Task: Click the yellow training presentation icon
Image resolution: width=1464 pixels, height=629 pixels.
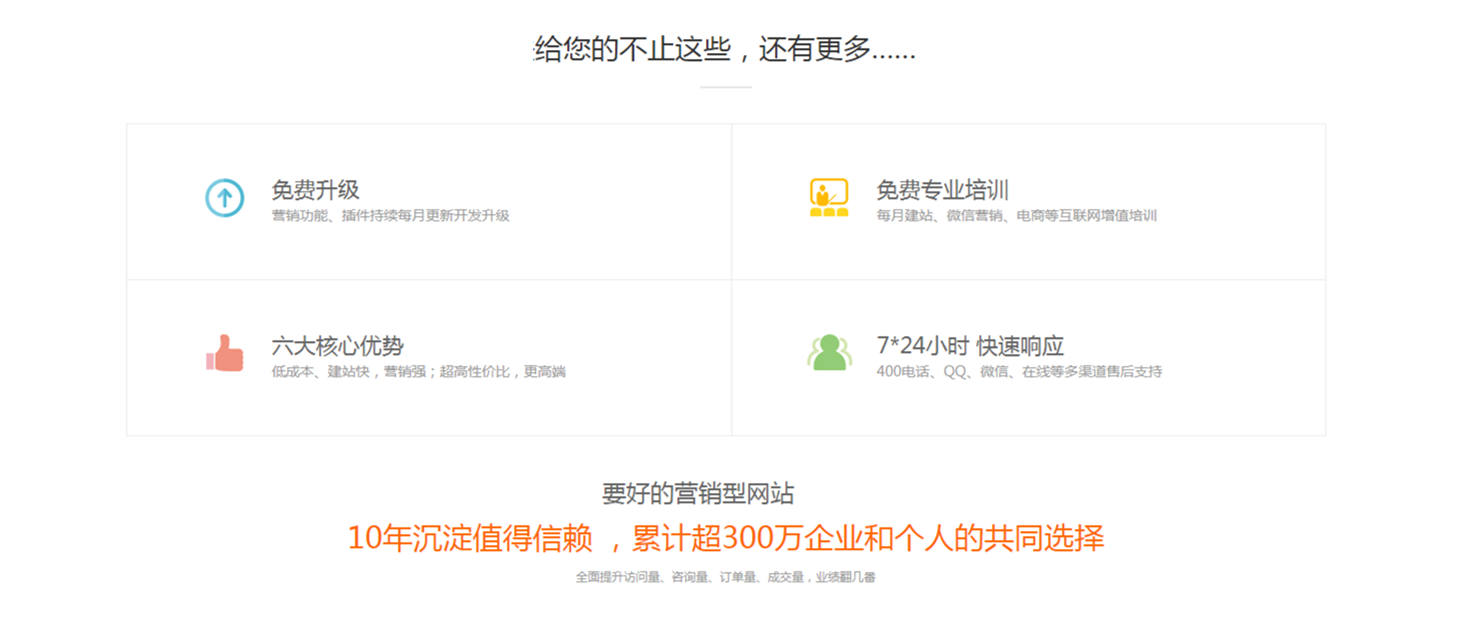Action: pyautogui.click(x=828, y=198)
